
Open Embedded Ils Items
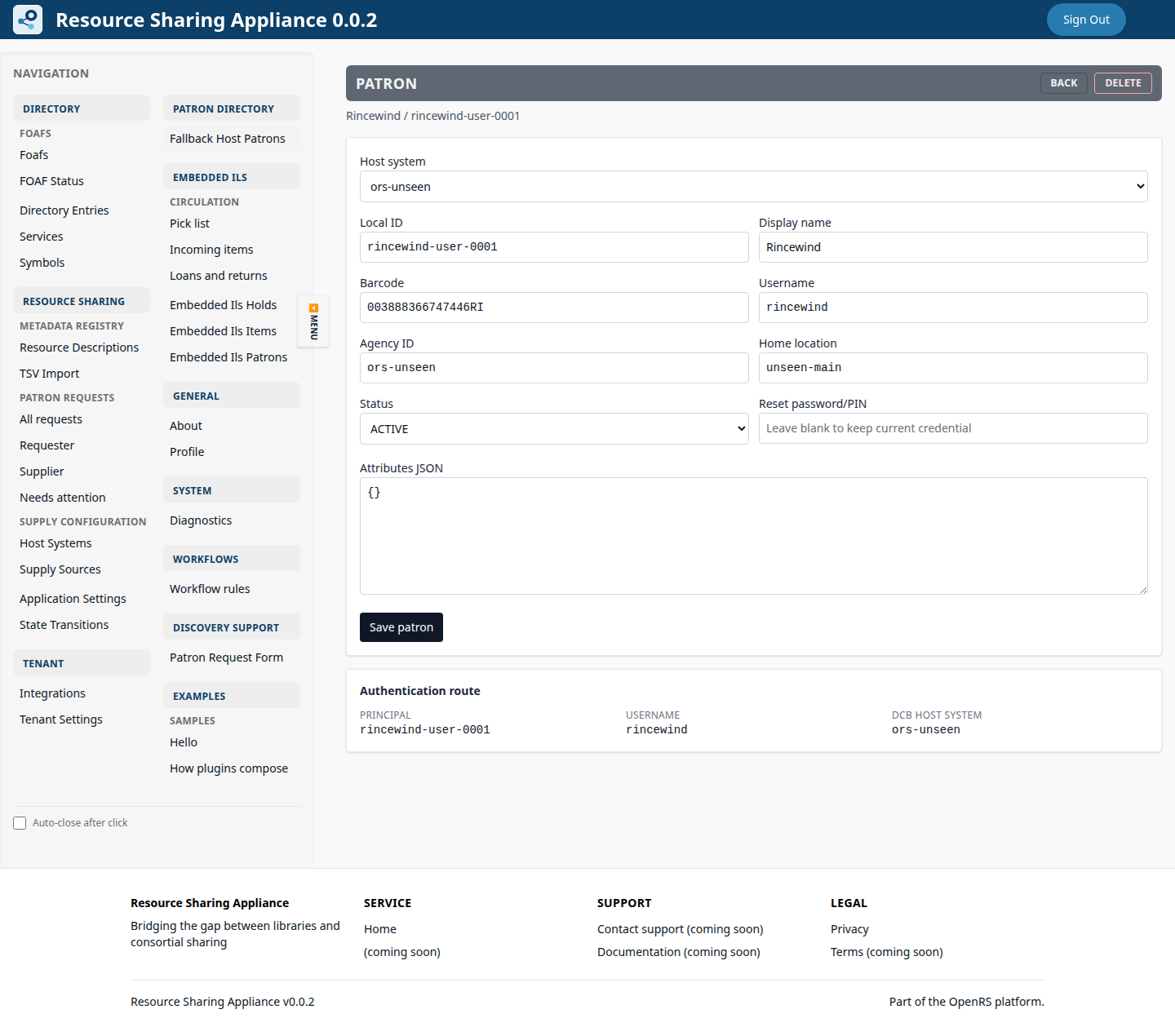tap(223, 331)
